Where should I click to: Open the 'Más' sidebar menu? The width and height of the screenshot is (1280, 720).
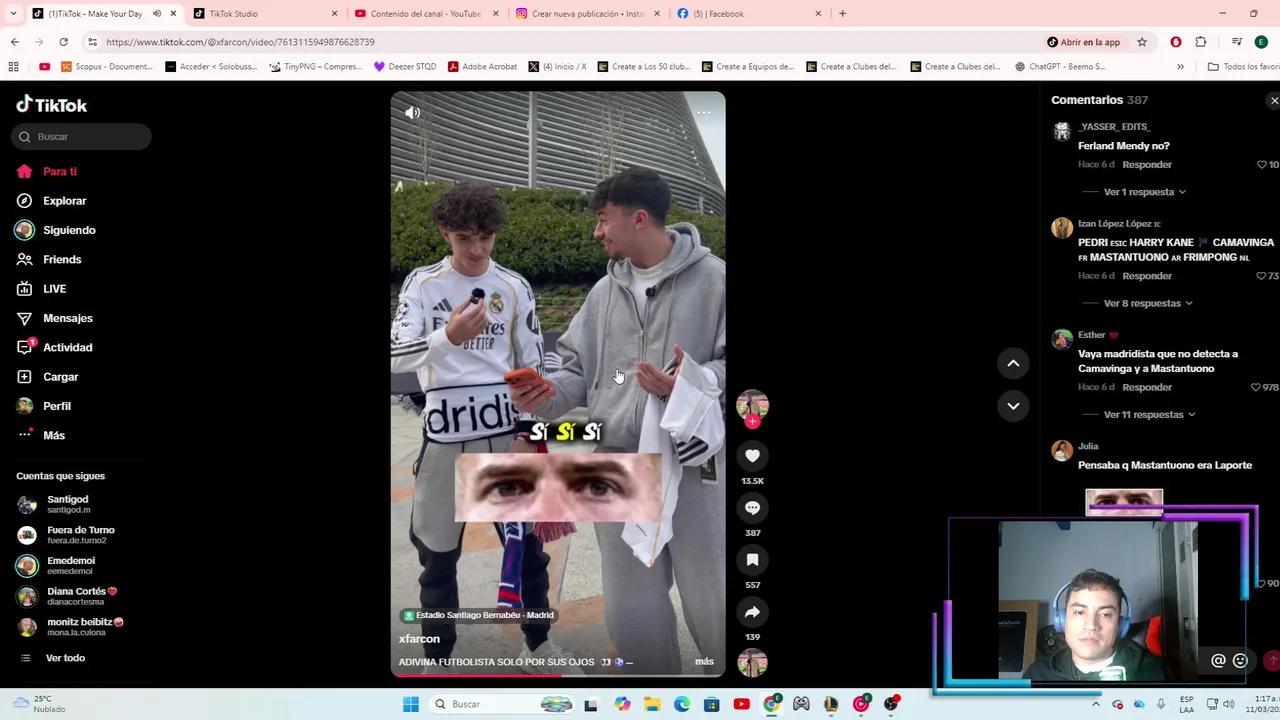coord(54,435)
